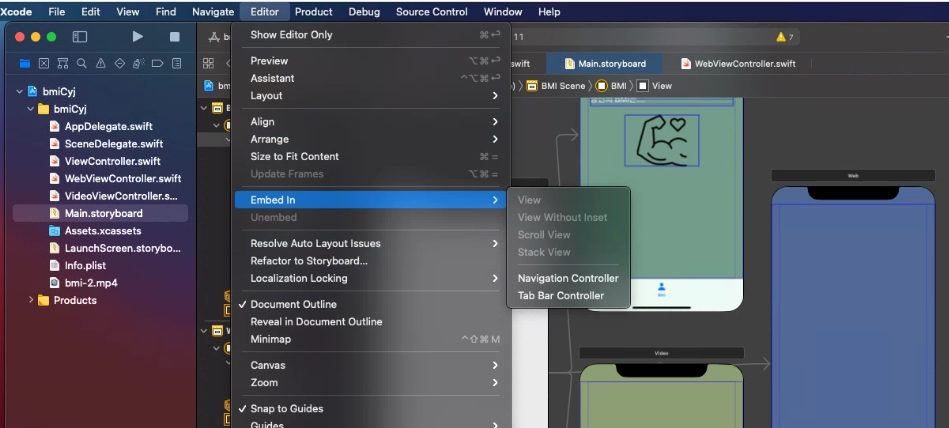Open the Find menu
949x428 pixels.
pos(165,12)
